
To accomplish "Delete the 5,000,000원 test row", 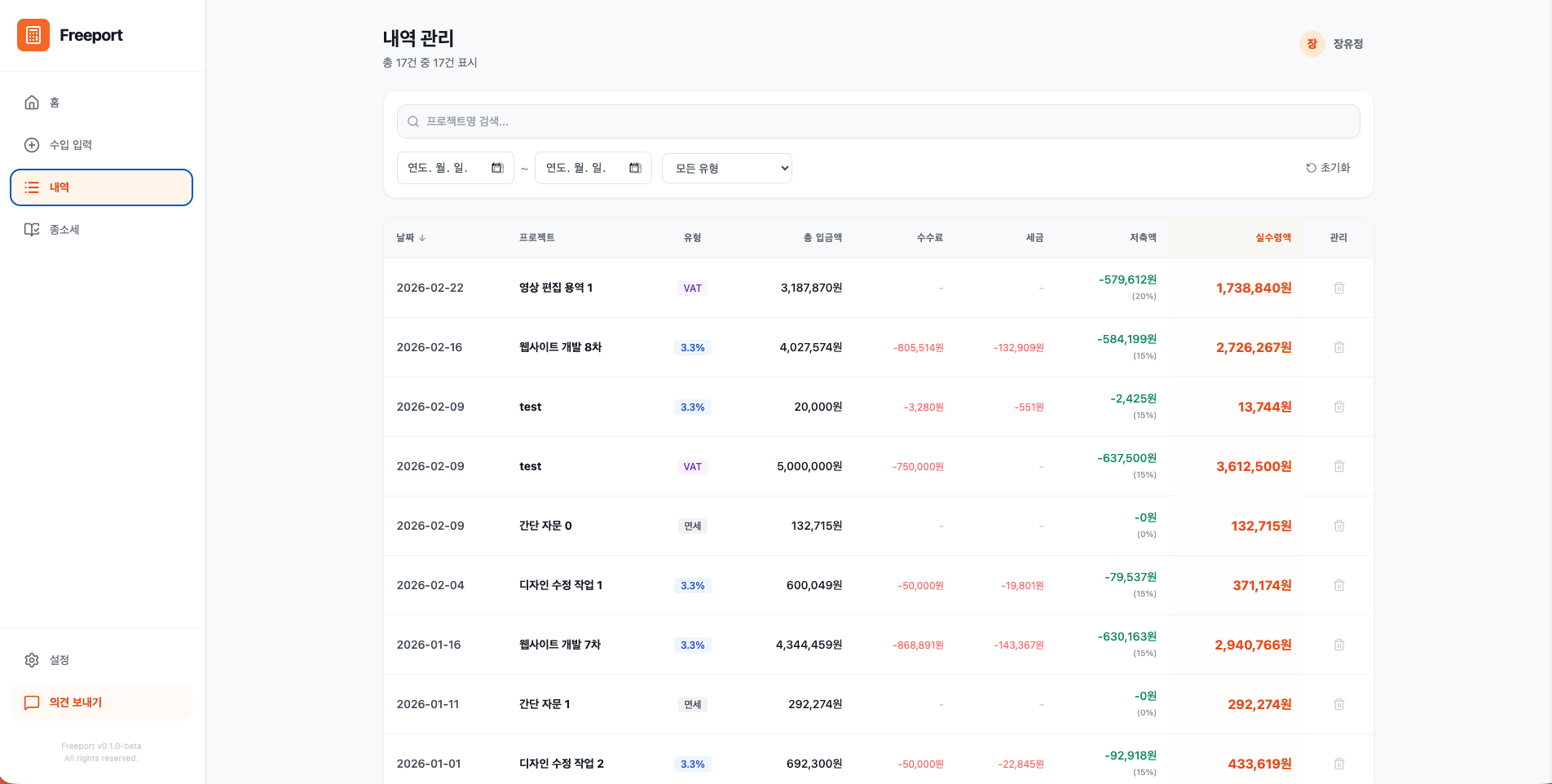I will 1338,466.
